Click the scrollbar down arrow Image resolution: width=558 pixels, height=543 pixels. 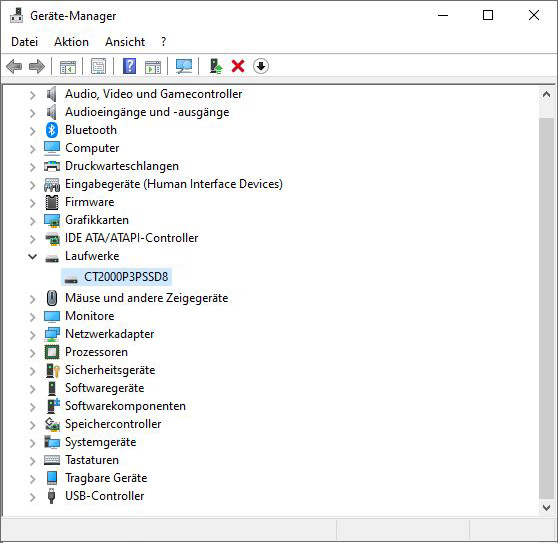coord(546,507)
